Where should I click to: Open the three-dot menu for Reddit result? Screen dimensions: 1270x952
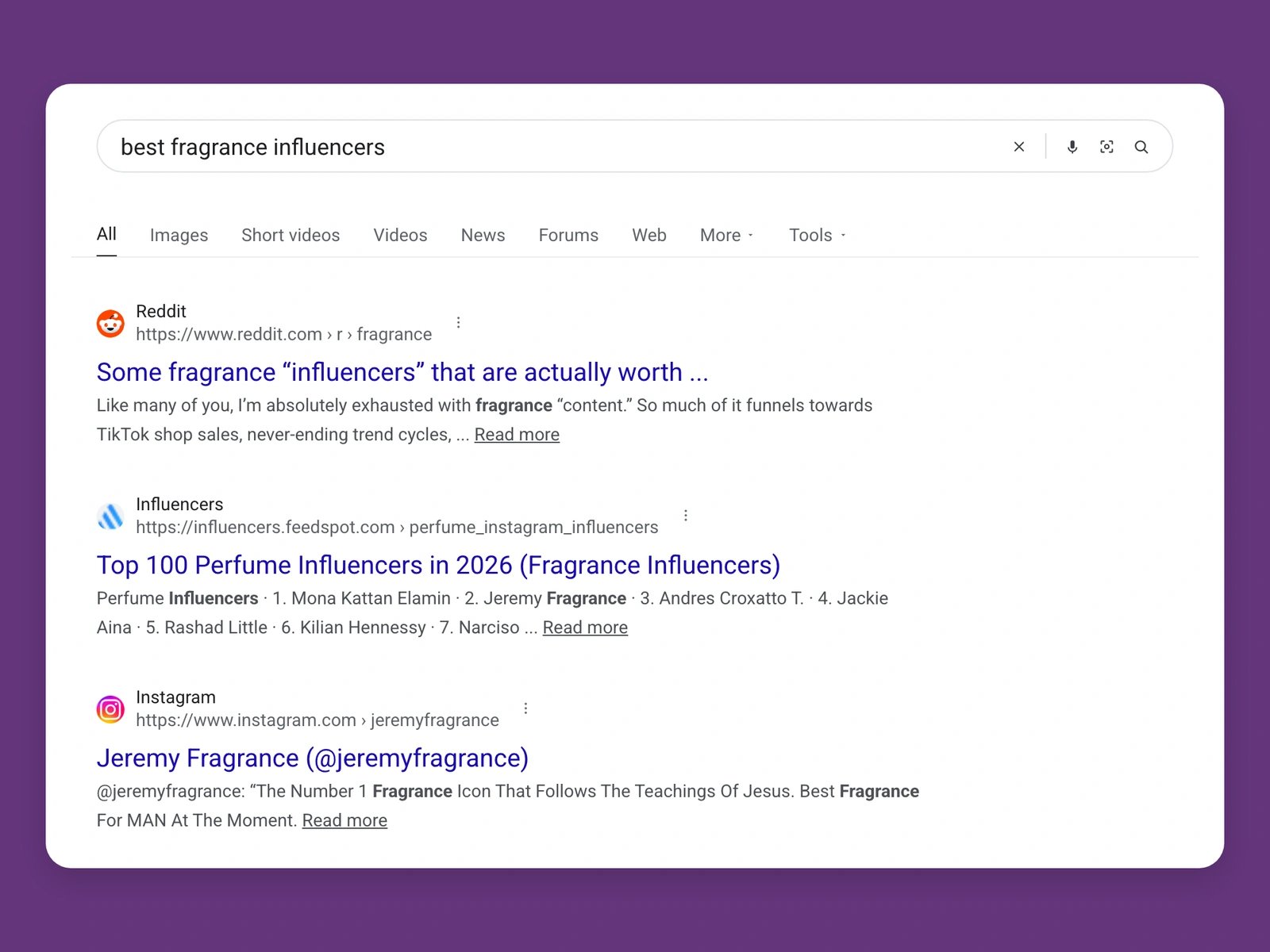[458, 322]
